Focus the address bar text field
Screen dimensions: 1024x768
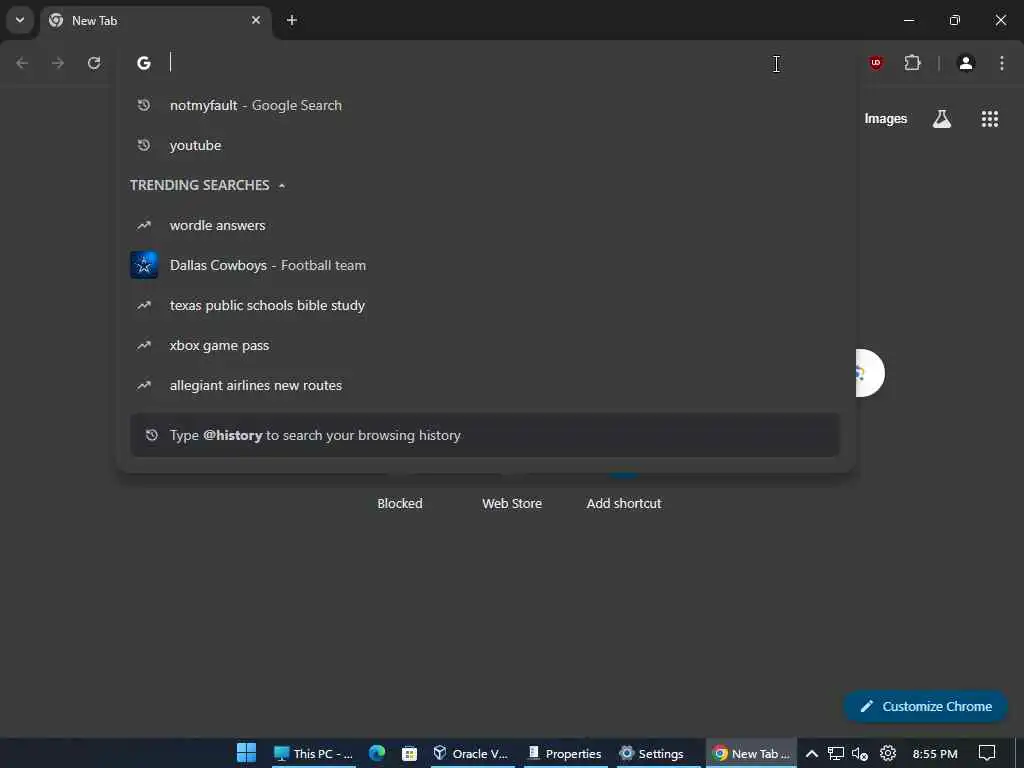point(483,63)
